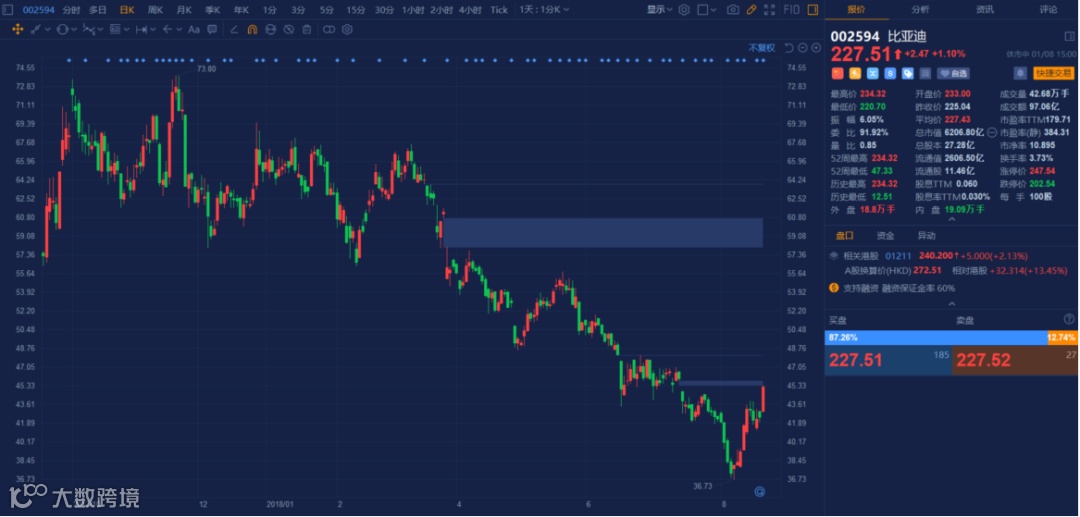Select the circle shape drawing tool
1080x517 pixels.
62,30
